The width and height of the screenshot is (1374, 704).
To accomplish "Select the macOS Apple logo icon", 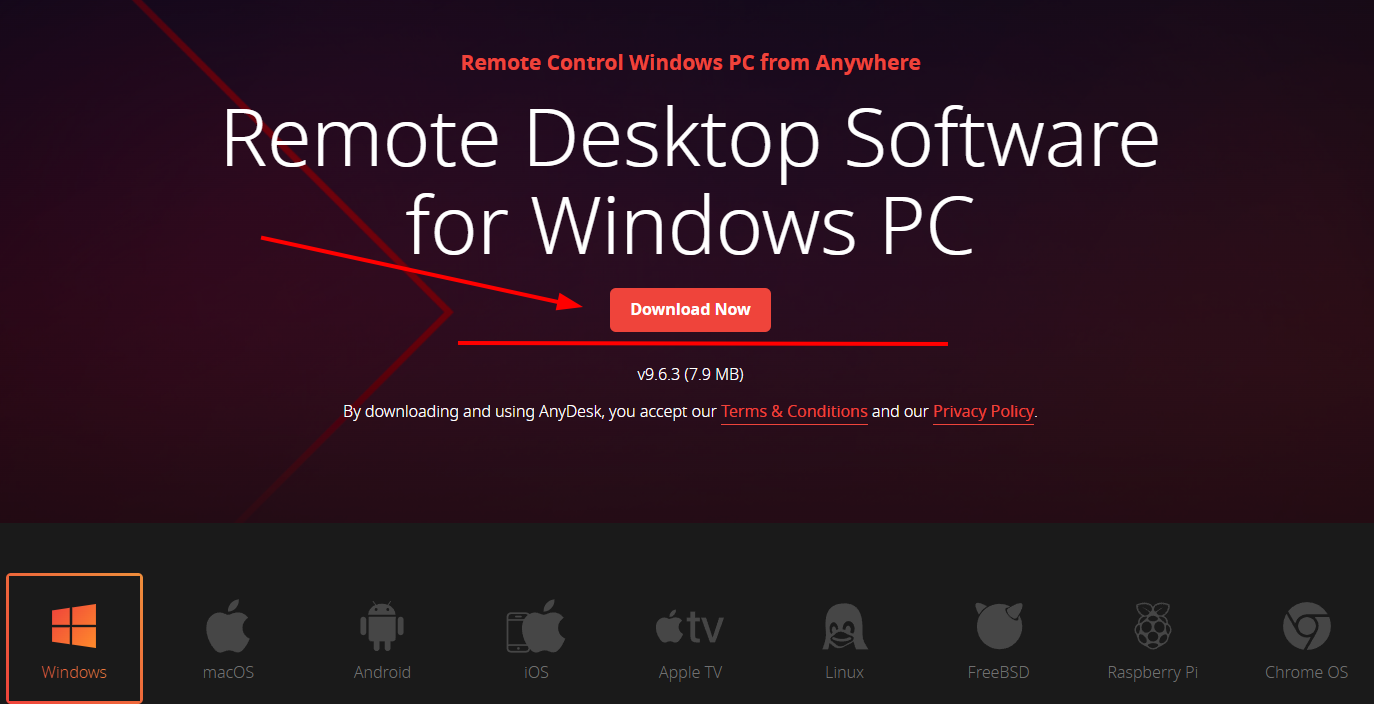I will pyautogui.click(x=228, y=626).
